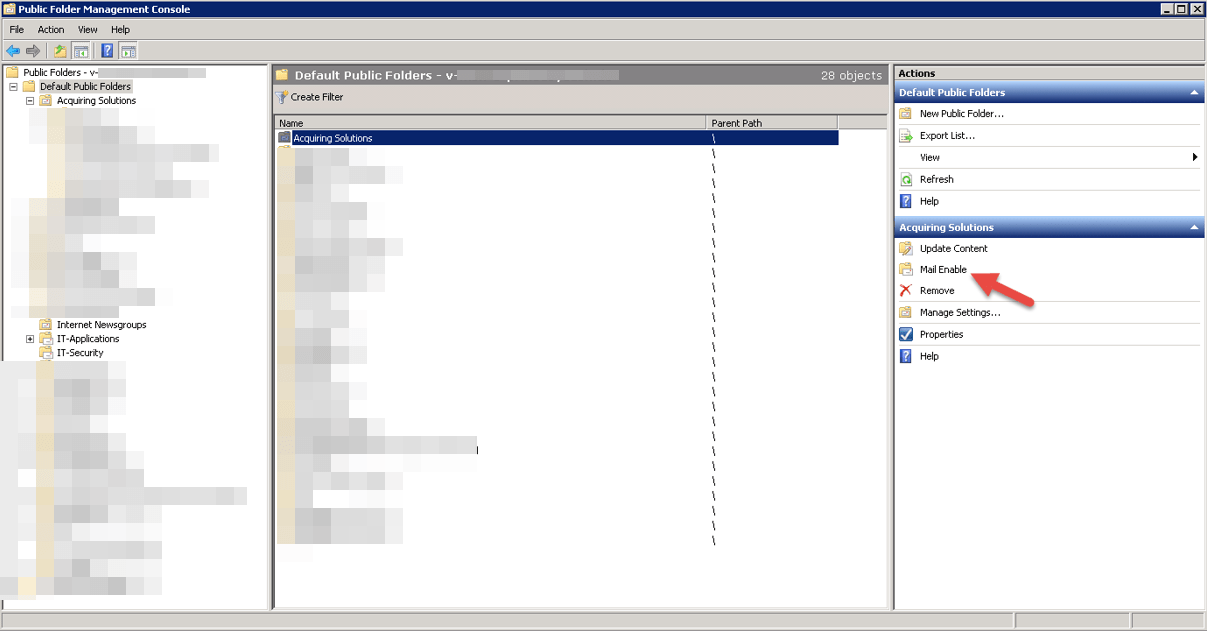The image size is (1207, 631).
Task: Open the Action menu
Action: coord(51,30)
